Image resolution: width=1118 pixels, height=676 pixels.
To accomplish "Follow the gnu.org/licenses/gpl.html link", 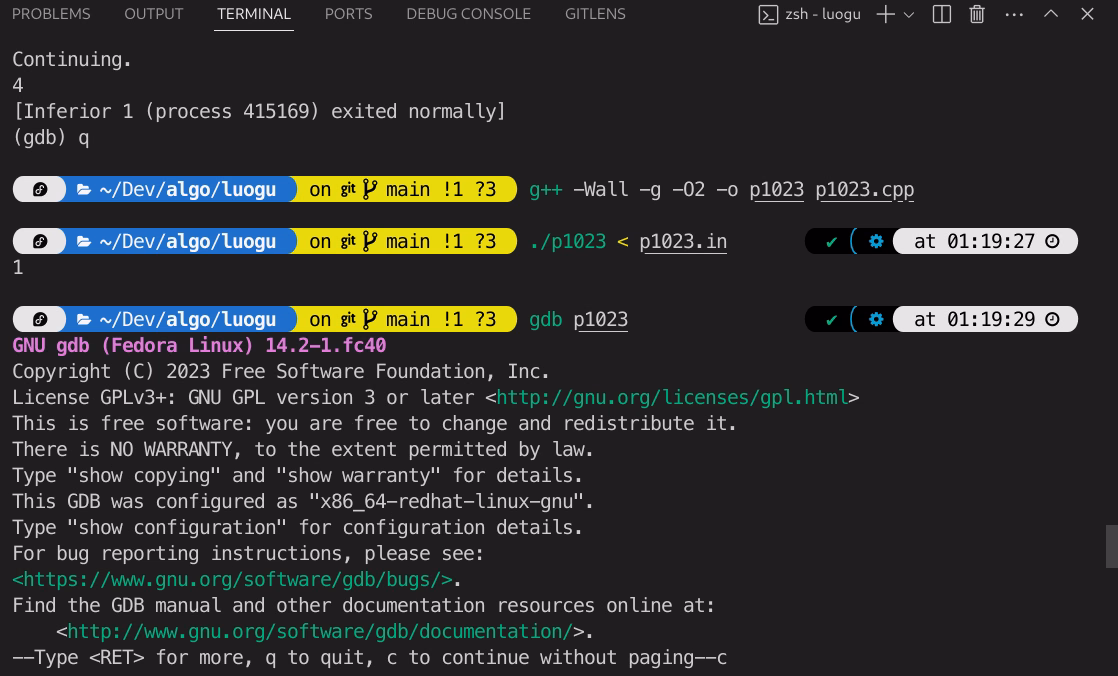I will pyautogui.click(x=672, y=398).
